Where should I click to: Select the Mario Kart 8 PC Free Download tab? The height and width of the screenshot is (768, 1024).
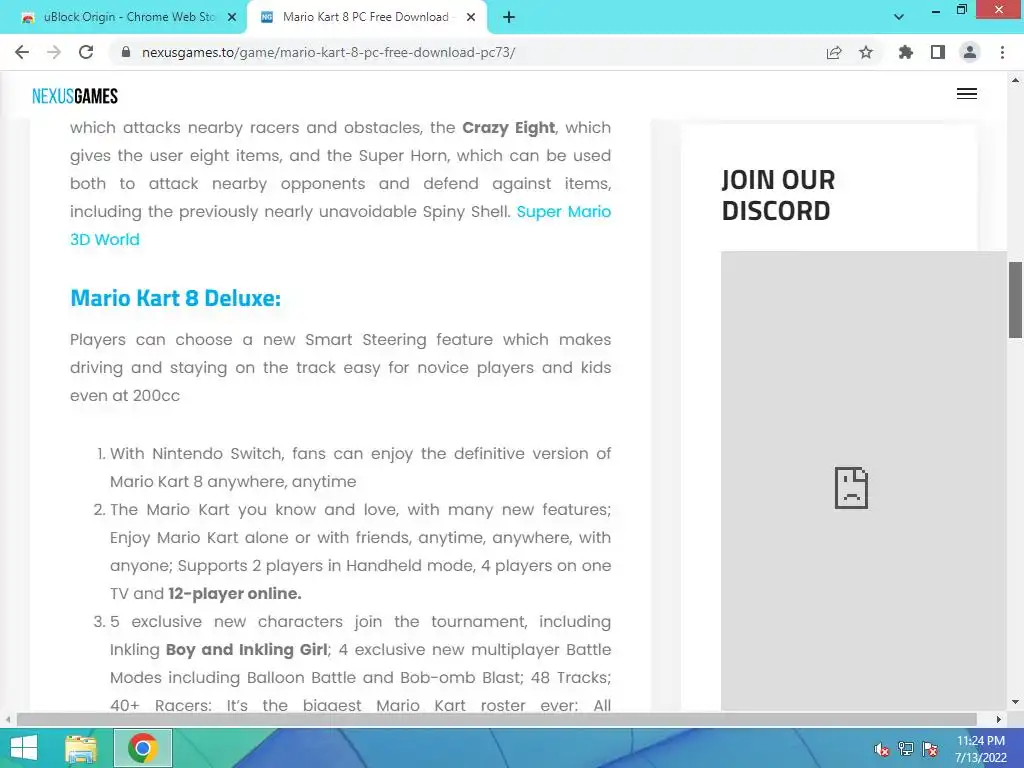click(366, 18)
